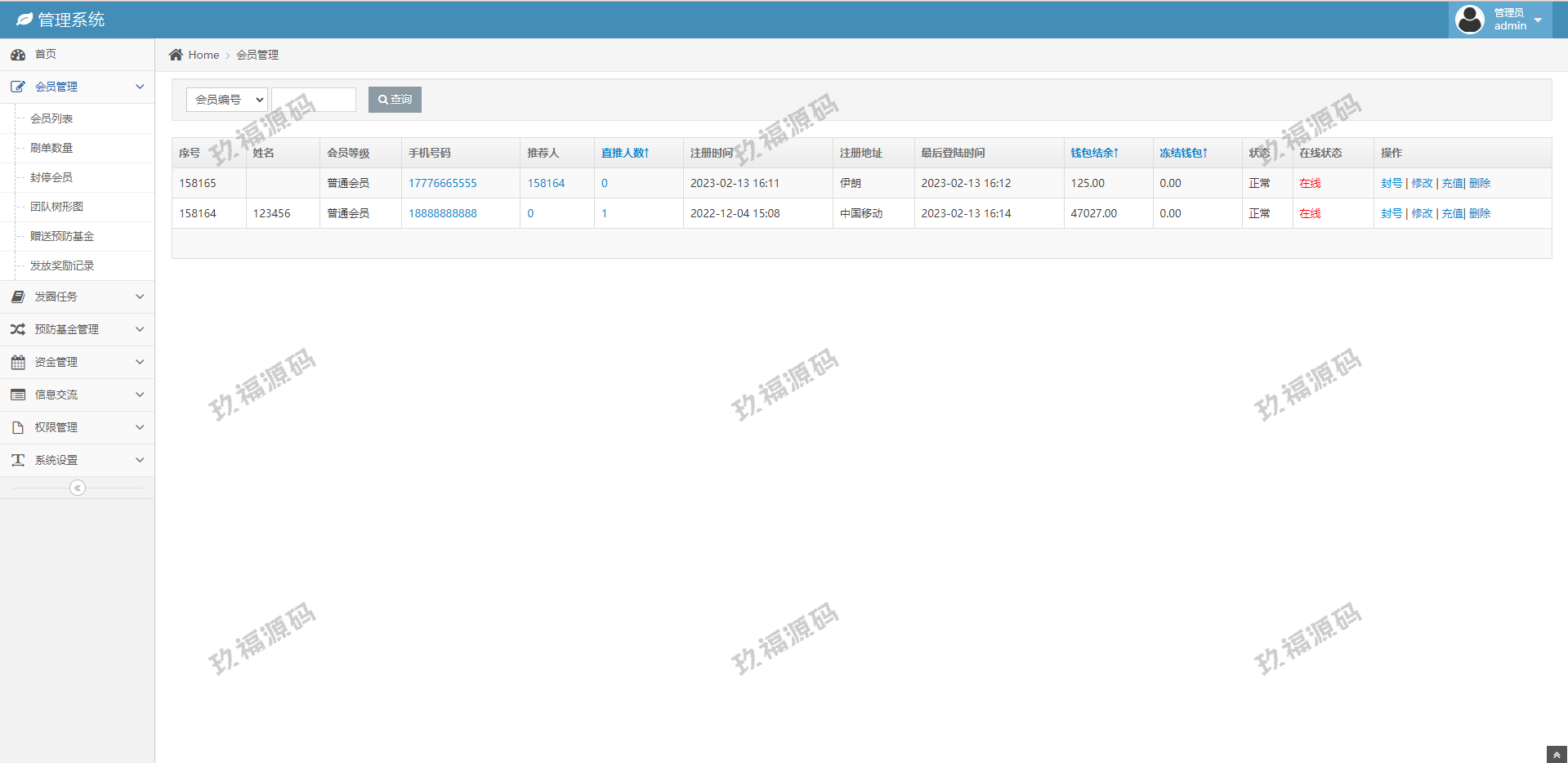1568x763 pixels.
Task: Click the search text input field
Action: pos(314,100)
